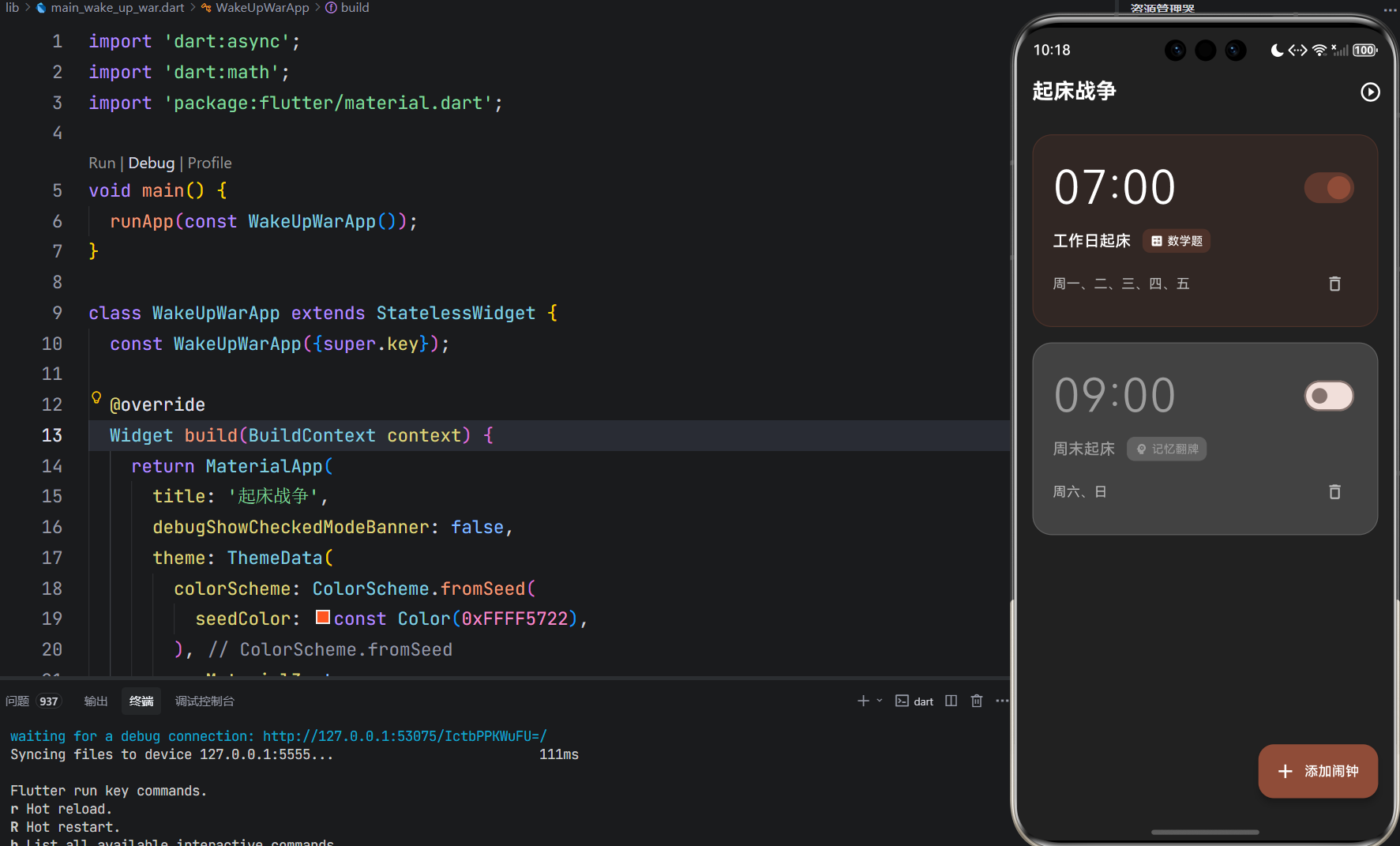Viewport: 1400px width, 846px height.
Task: Click the 记忆翻牌 challenge chip
Action: tap(1166, 449)
